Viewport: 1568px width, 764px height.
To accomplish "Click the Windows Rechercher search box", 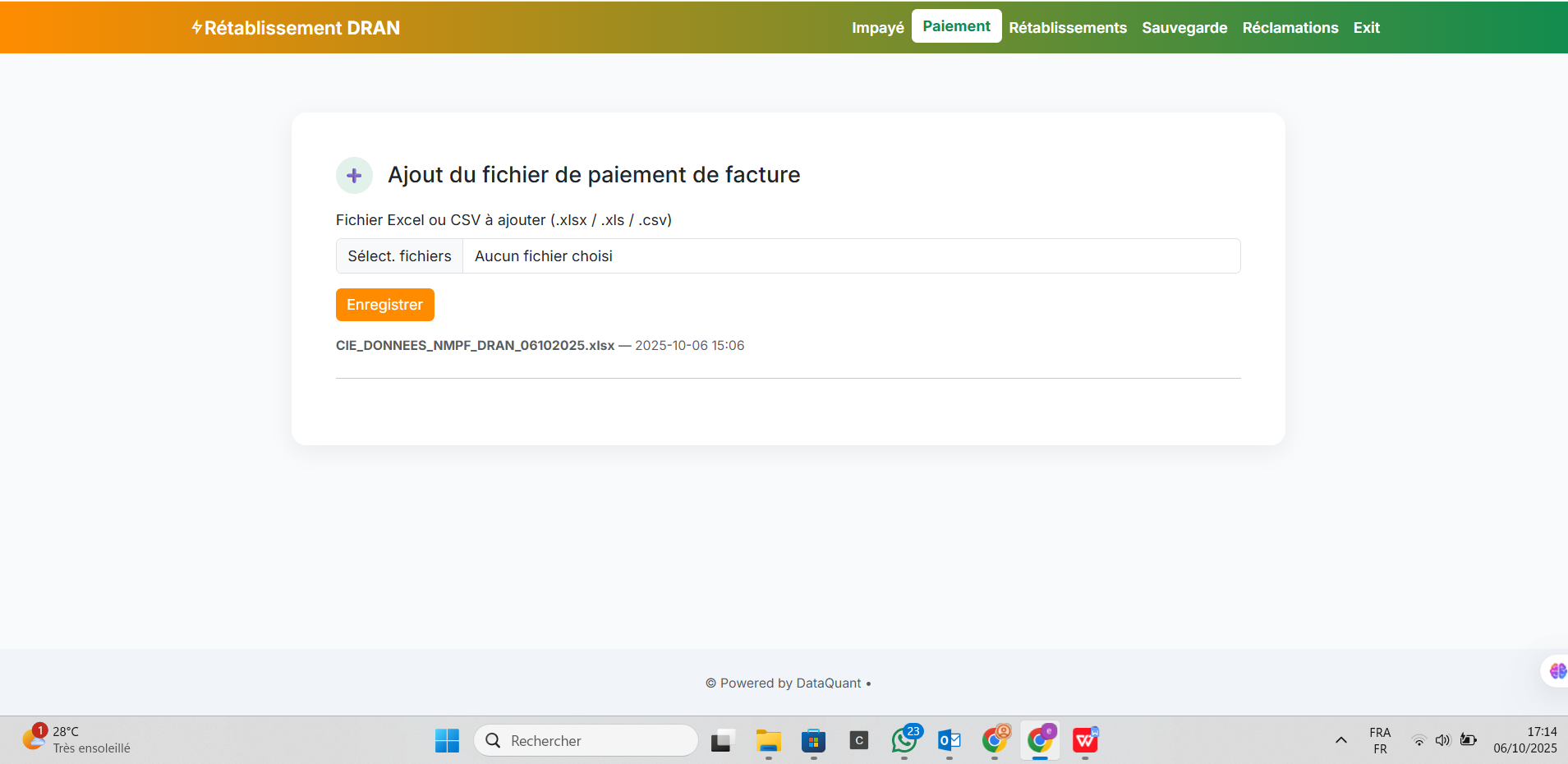I will point(586,740).
